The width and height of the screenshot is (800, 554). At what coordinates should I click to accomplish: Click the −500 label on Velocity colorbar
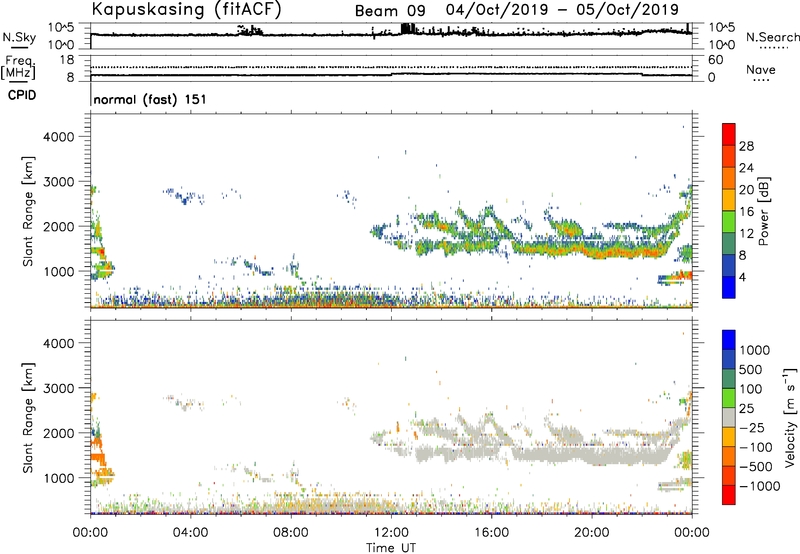tap(756, 466)
